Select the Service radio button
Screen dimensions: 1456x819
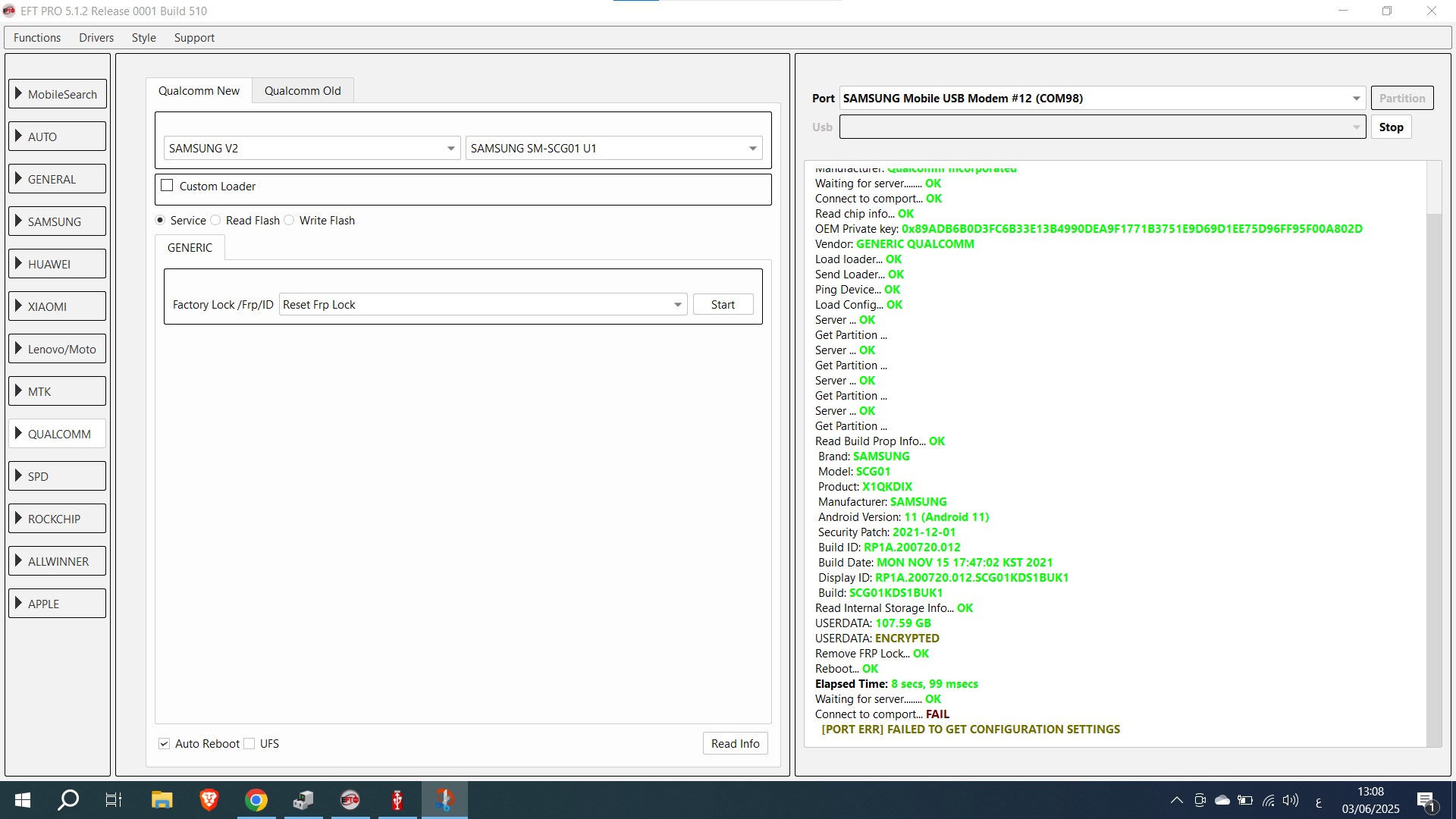tap(160, 221)
